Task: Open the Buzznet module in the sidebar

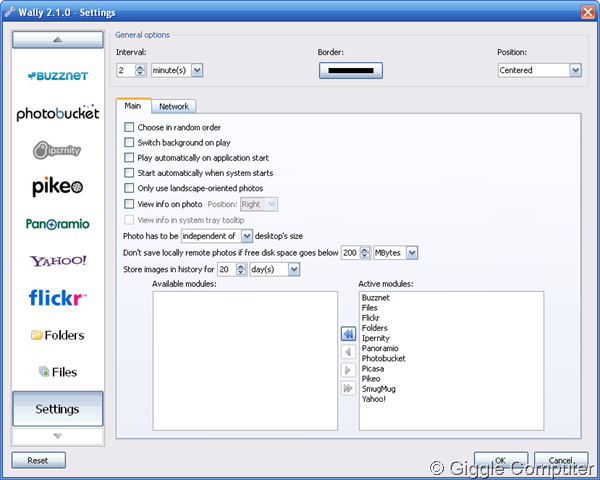Action: pos(58,76)
